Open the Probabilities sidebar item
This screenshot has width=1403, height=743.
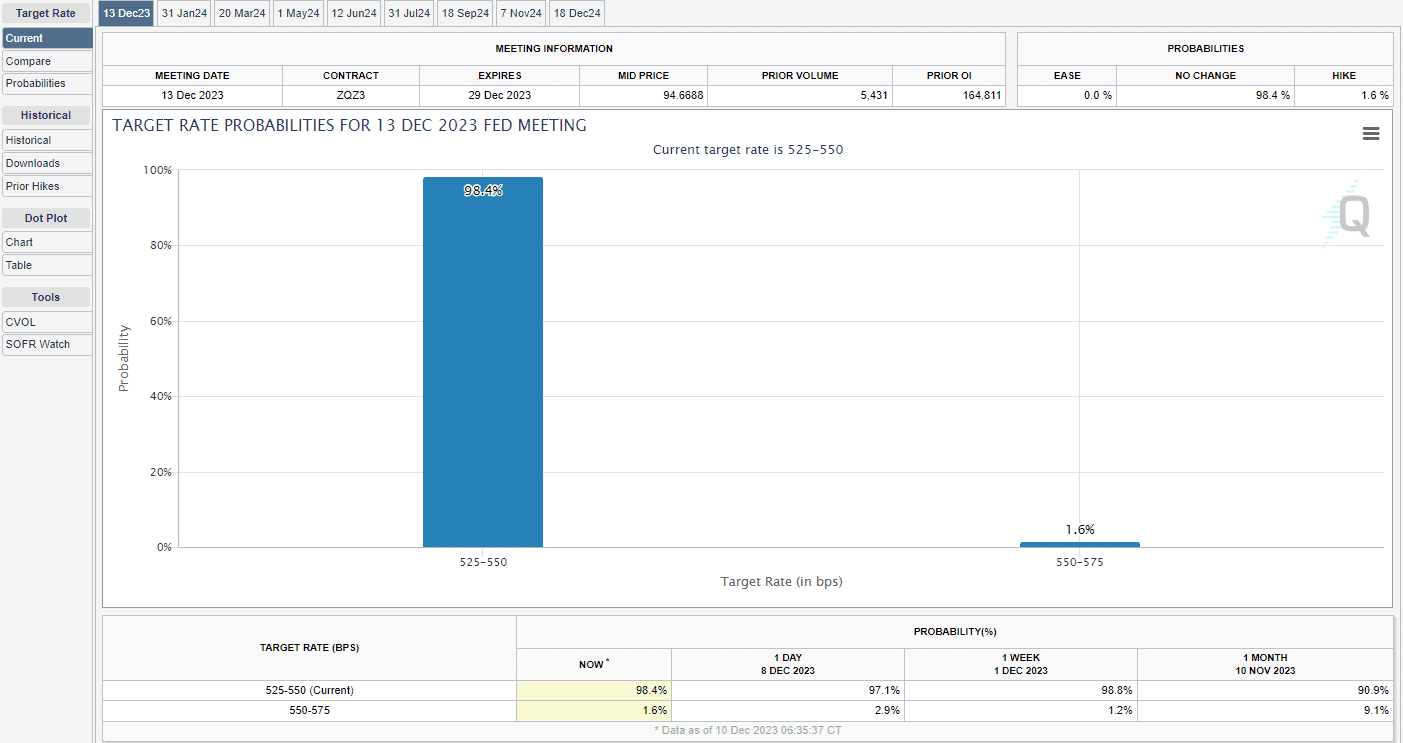tap(47, 83)
